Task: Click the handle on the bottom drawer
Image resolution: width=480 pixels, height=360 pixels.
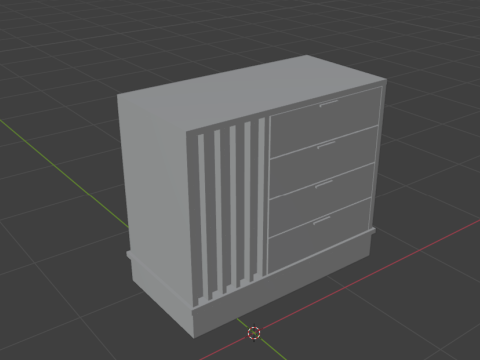Action: tap(322, 220)
